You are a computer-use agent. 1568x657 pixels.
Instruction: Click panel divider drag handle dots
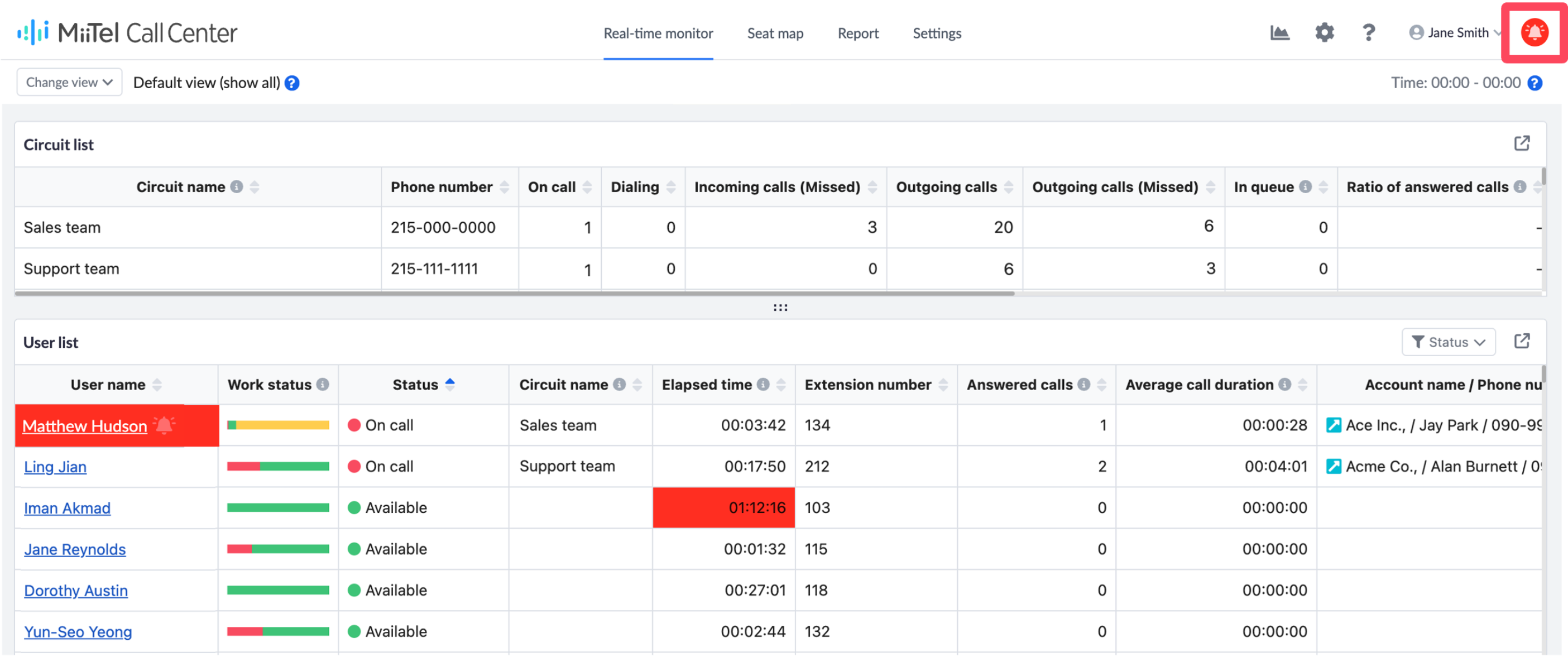click(x=780, y=308)
